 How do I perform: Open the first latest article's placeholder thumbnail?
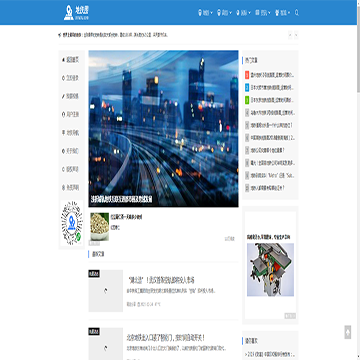pos(106,291)
